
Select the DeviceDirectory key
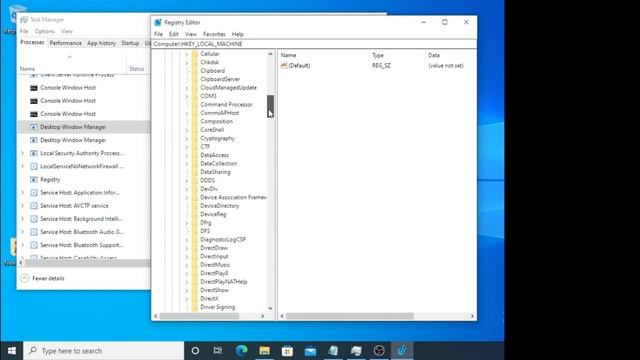click(220, 206)
